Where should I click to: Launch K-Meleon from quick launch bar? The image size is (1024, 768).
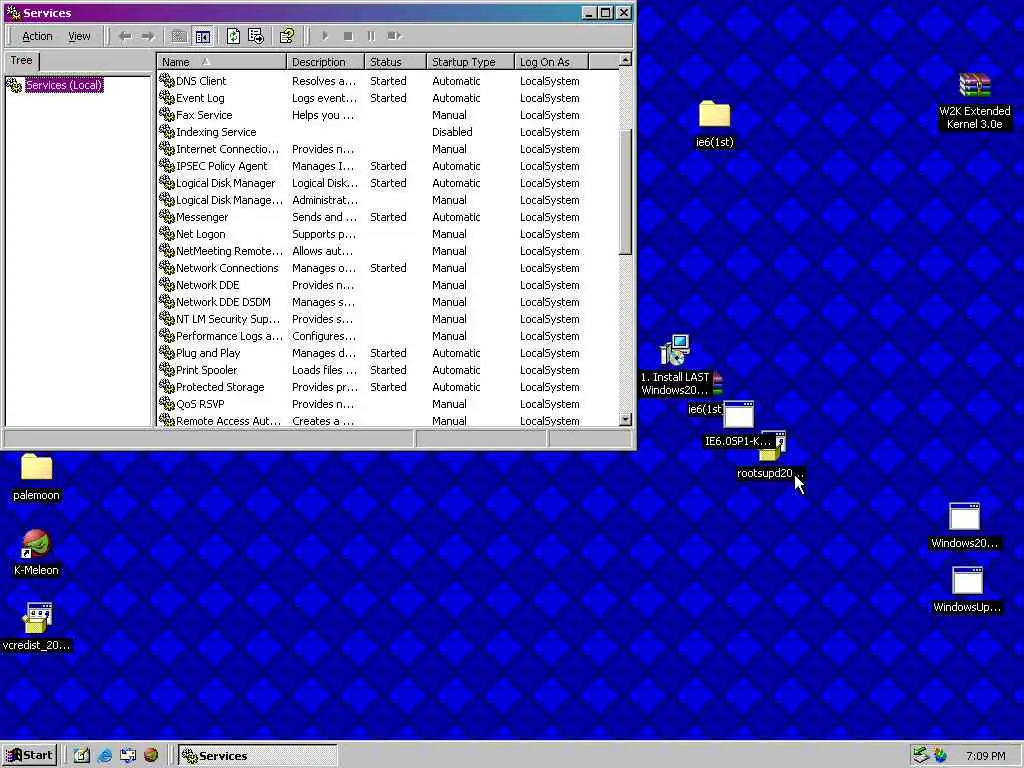point(151,756)
